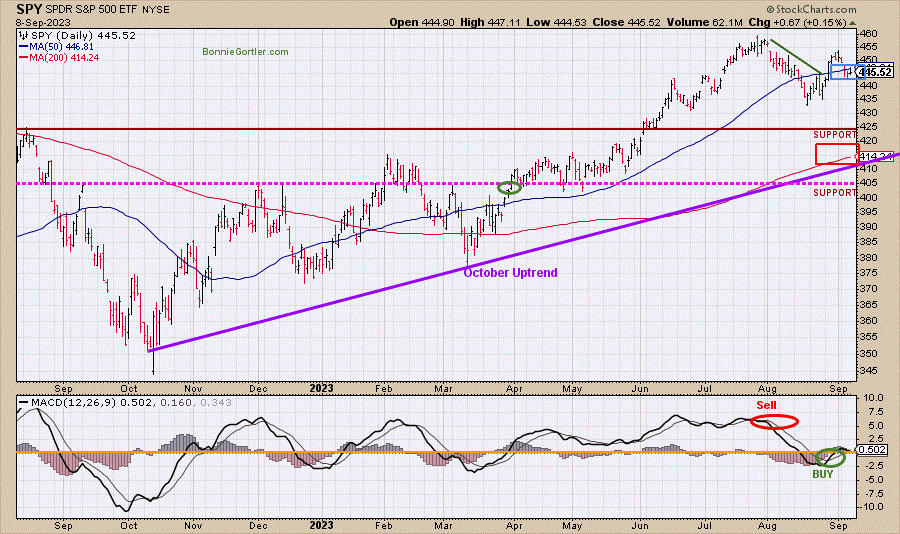This screenshot has width=900, height=534.
Task: Click the 'Low 444.53' value
Action: pyautogui.click(x=556, y=22)
